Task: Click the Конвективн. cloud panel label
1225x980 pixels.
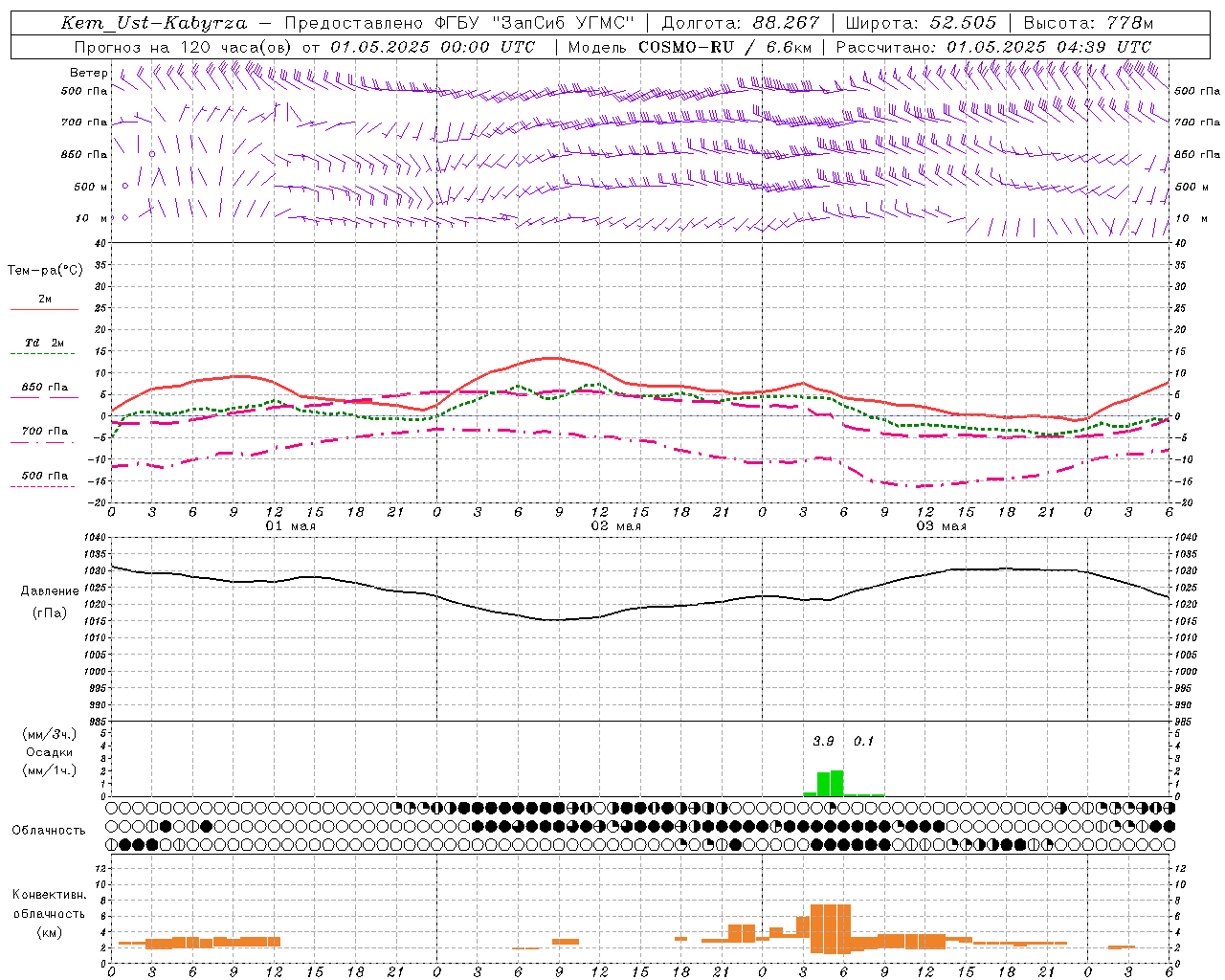Action: (49, 895)
